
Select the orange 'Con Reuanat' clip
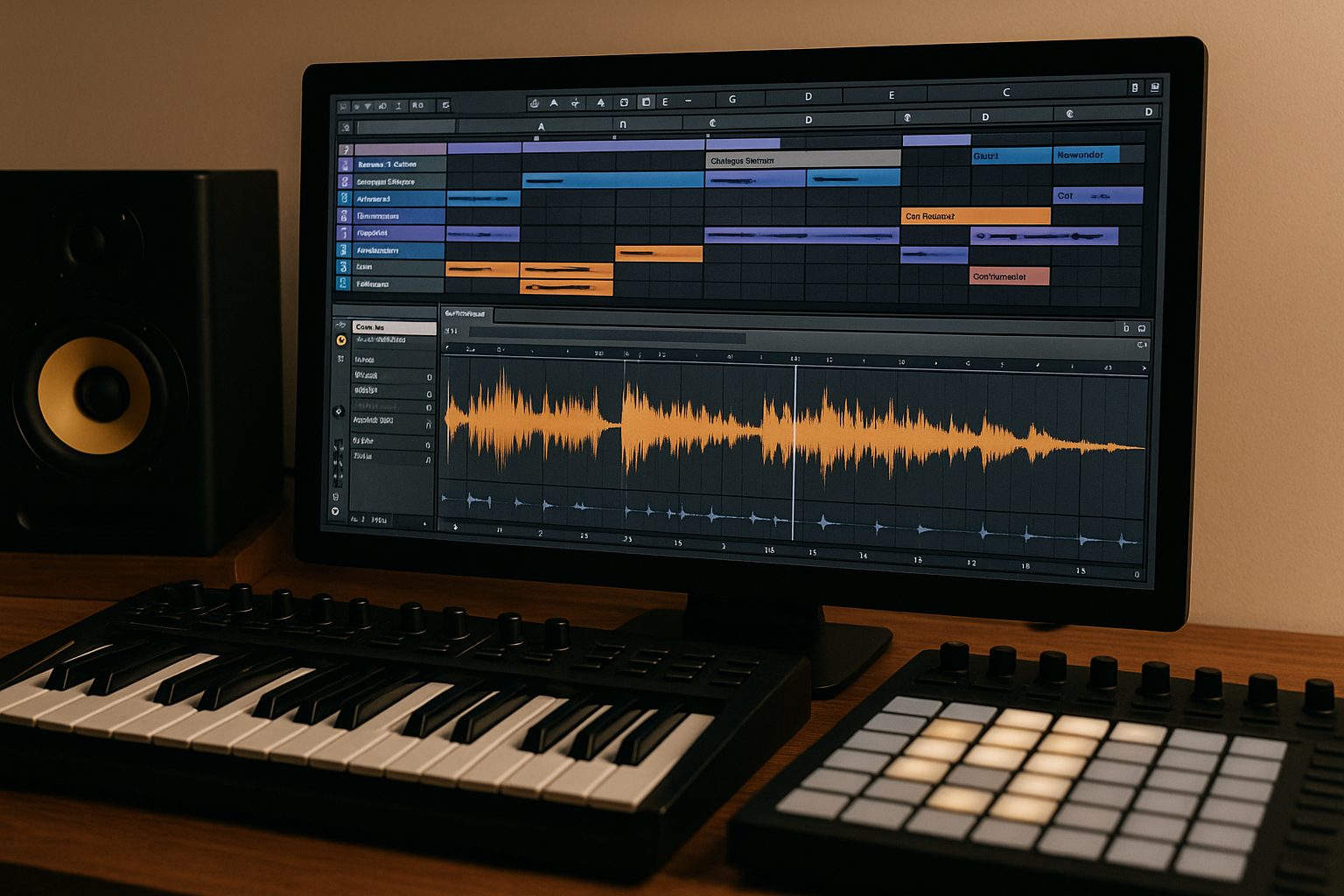pos(975,216)
